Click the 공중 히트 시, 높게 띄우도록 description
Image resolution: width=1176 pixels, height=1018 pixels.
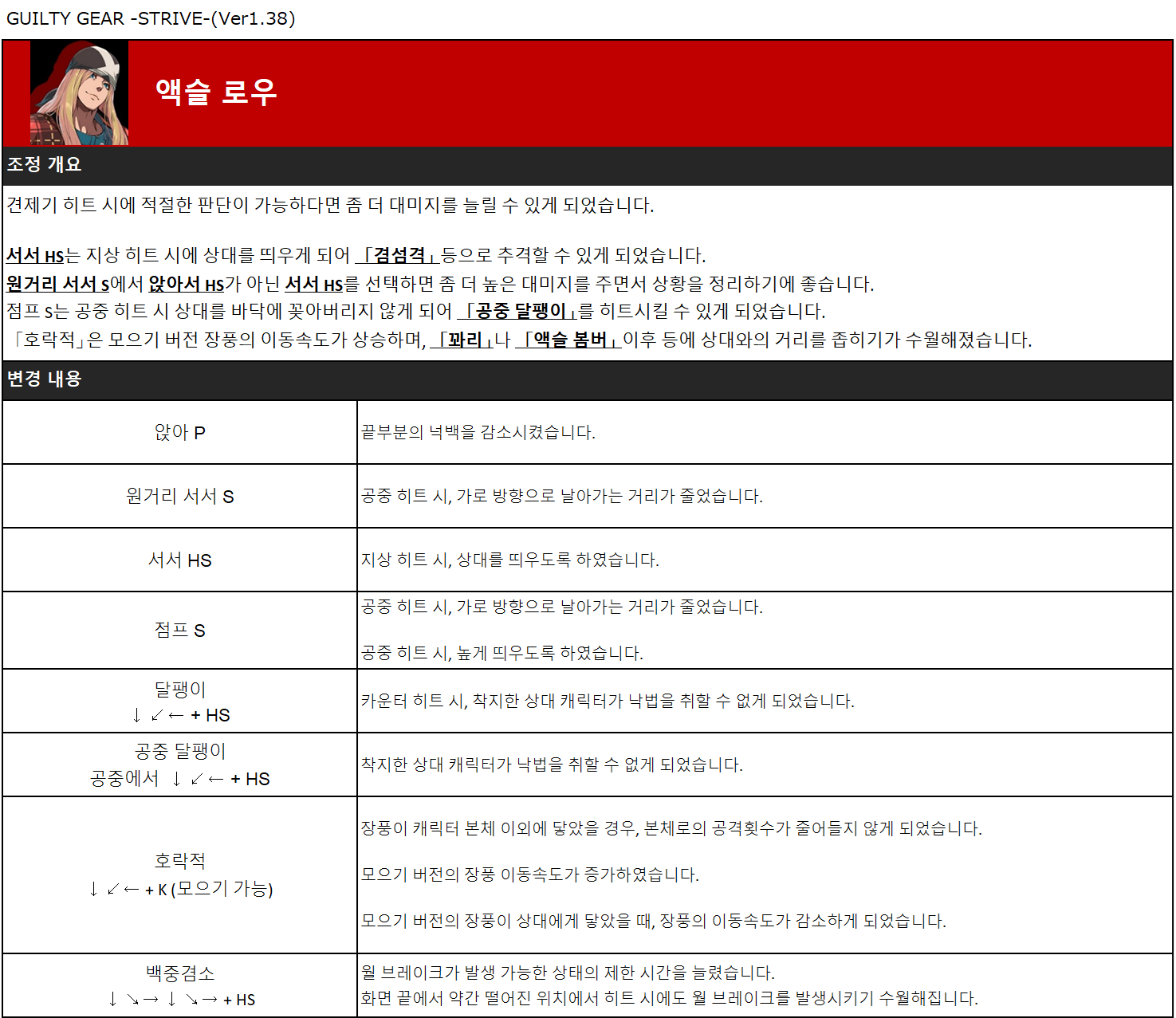coord(502,654)
